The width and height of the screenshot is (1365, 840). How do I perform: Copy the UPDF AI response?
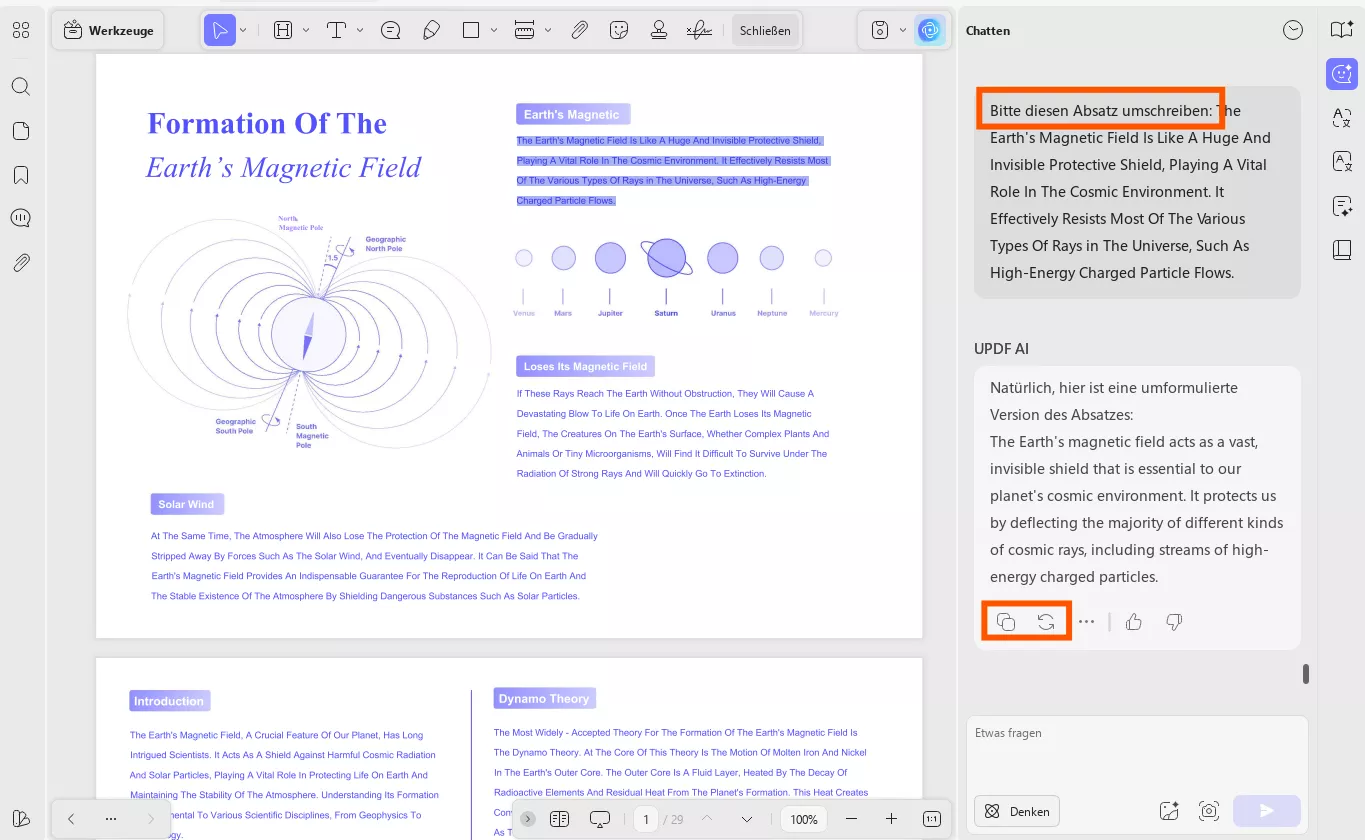click(x=1006, y=622)
